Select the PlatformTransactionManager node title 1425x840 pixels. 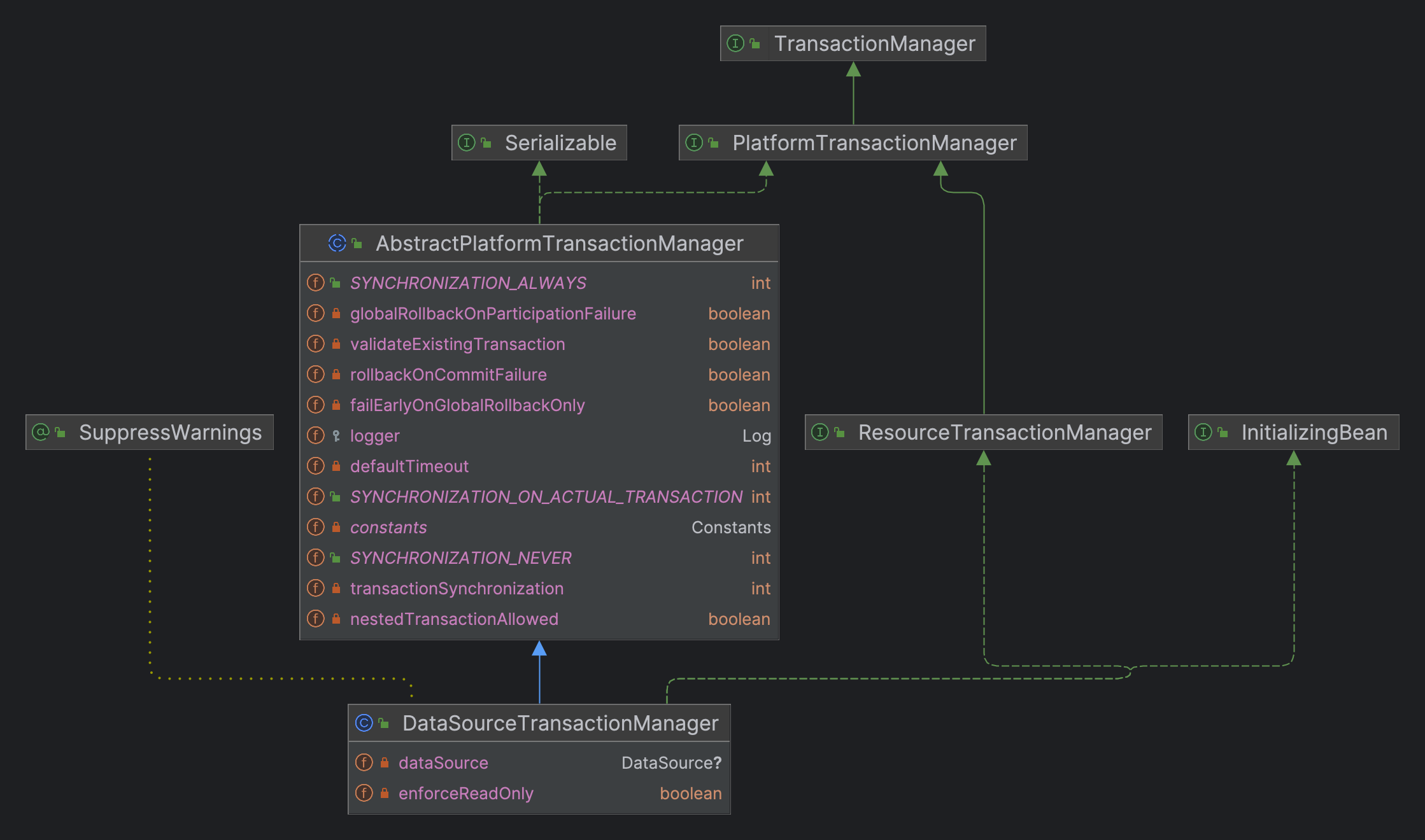coord(874,143)
